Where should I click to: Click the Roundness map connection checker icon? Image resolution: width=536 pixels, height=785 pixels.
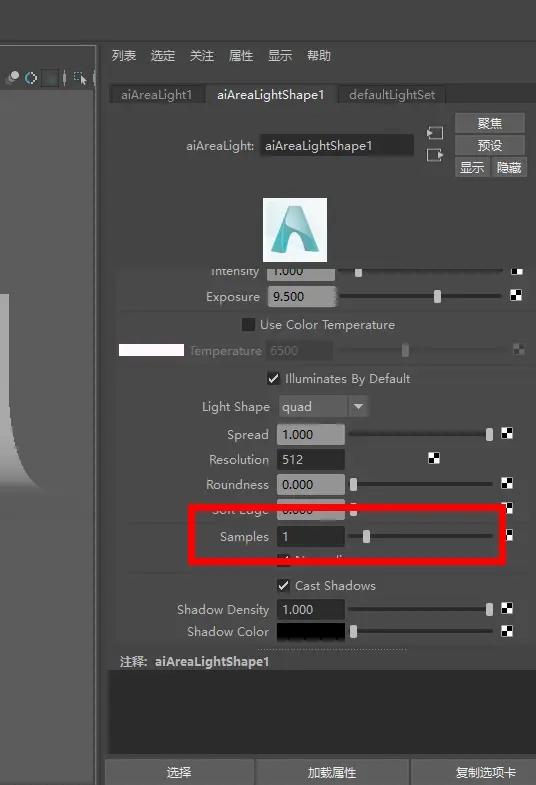click(x=507, y=483)
